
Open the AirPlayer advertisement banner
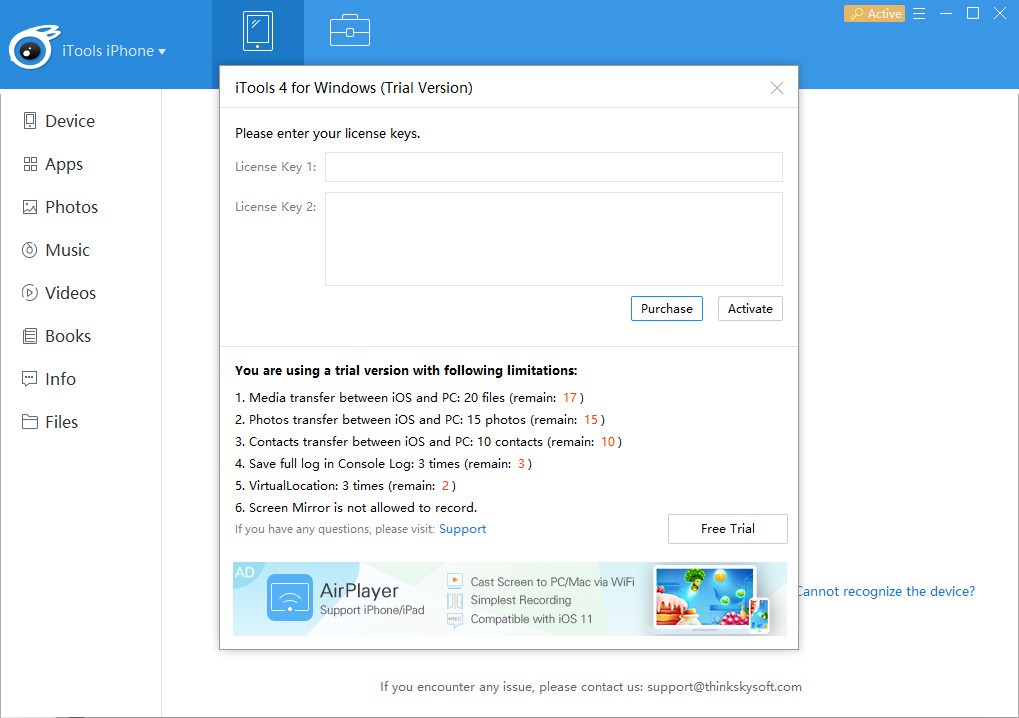[x=509, y=599]
